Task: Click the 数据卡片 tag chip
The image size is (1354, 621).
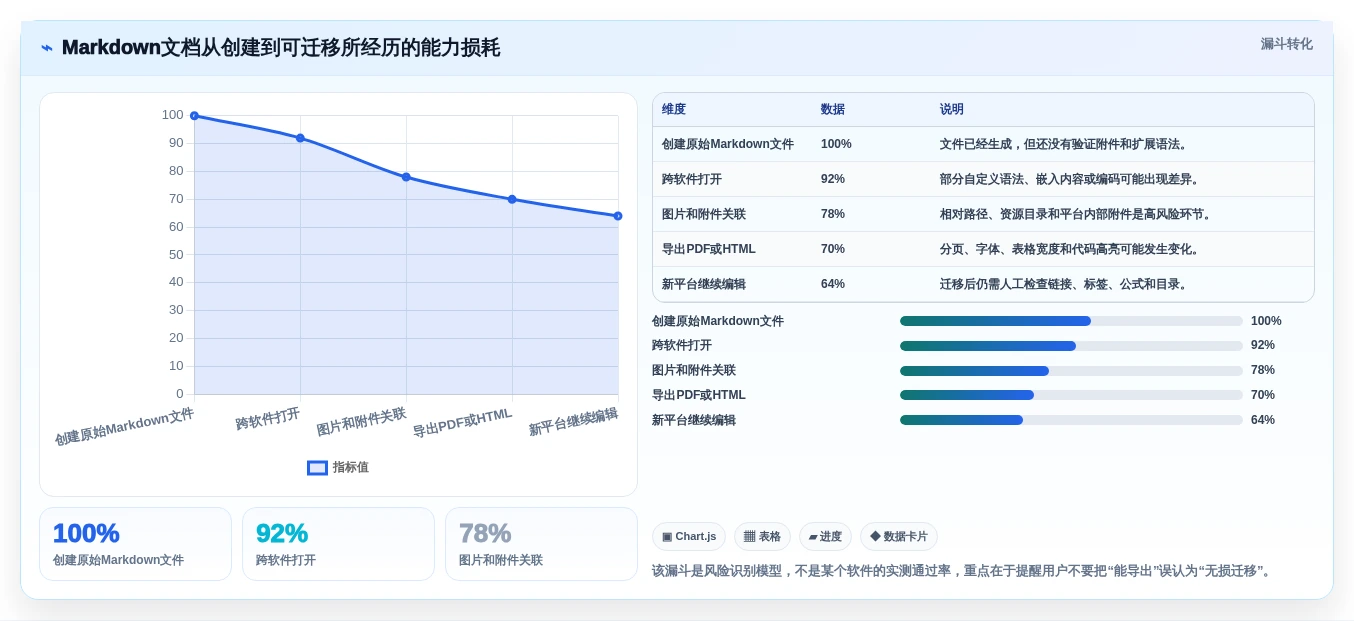Action: [x=899, y=537]
